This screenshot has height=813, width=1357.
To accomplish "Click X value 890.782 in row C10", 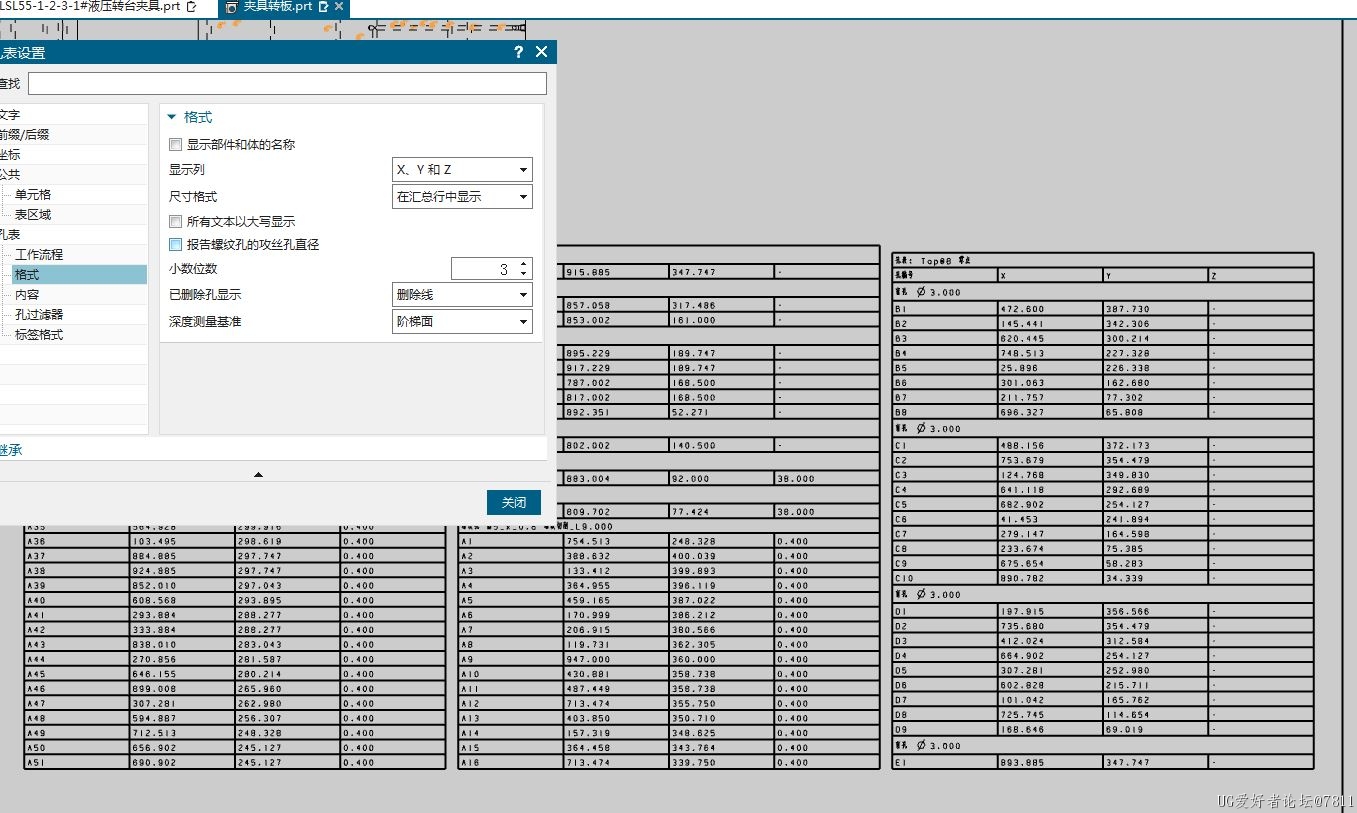I will [x=1022, y=578].
